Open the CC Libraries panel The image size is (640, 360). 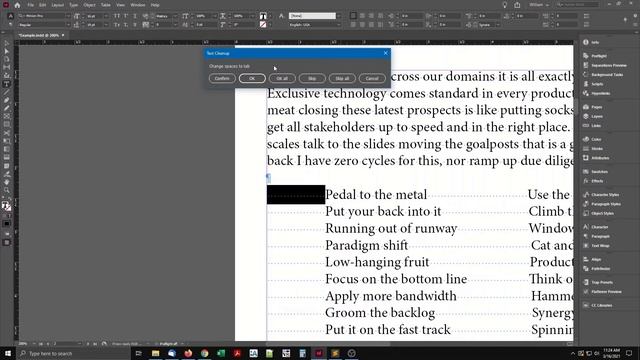pyautogui.click(x=598, y=305)
